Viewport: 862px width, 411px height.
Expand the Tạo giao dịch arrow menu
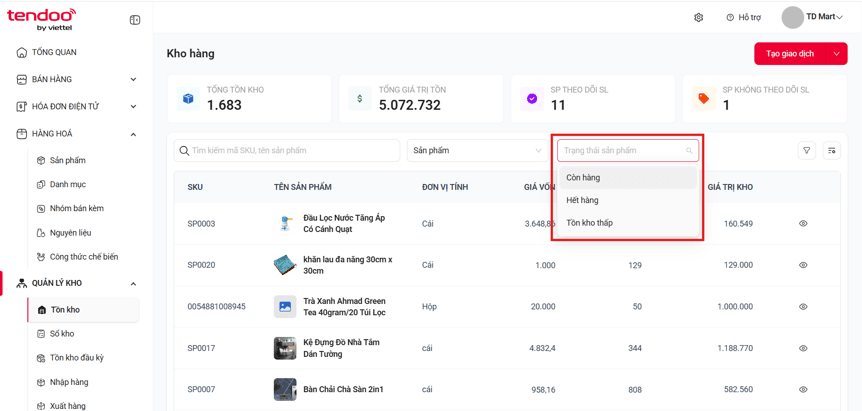837,54
